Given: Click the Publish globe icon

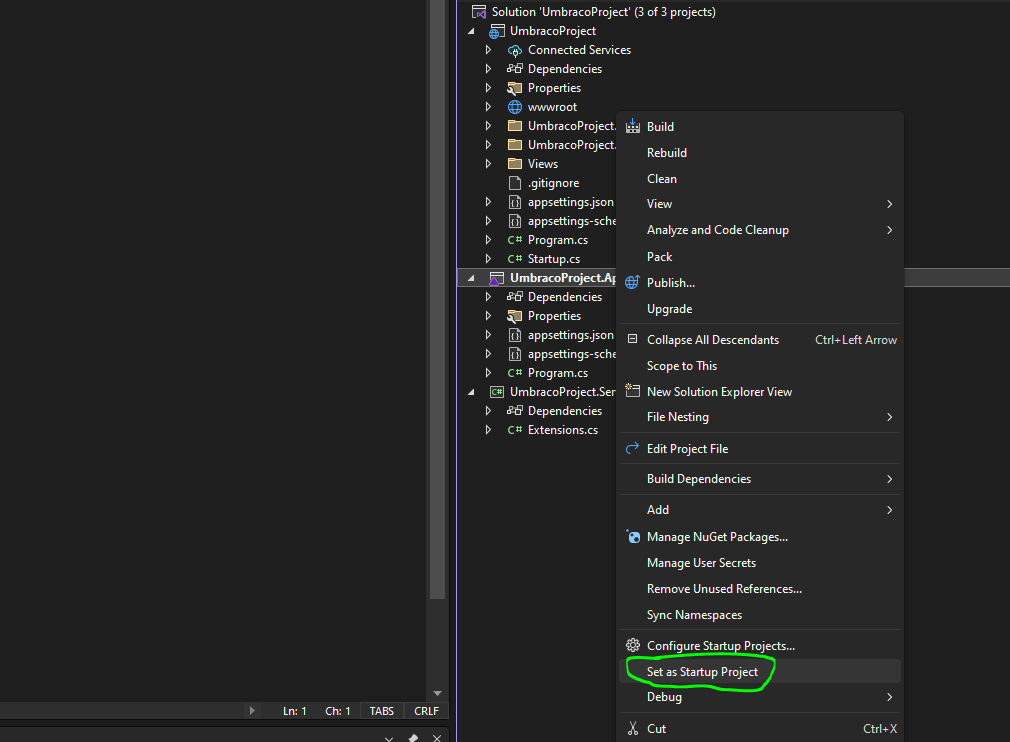Looking at the screenshot, I should click(633, 282).
